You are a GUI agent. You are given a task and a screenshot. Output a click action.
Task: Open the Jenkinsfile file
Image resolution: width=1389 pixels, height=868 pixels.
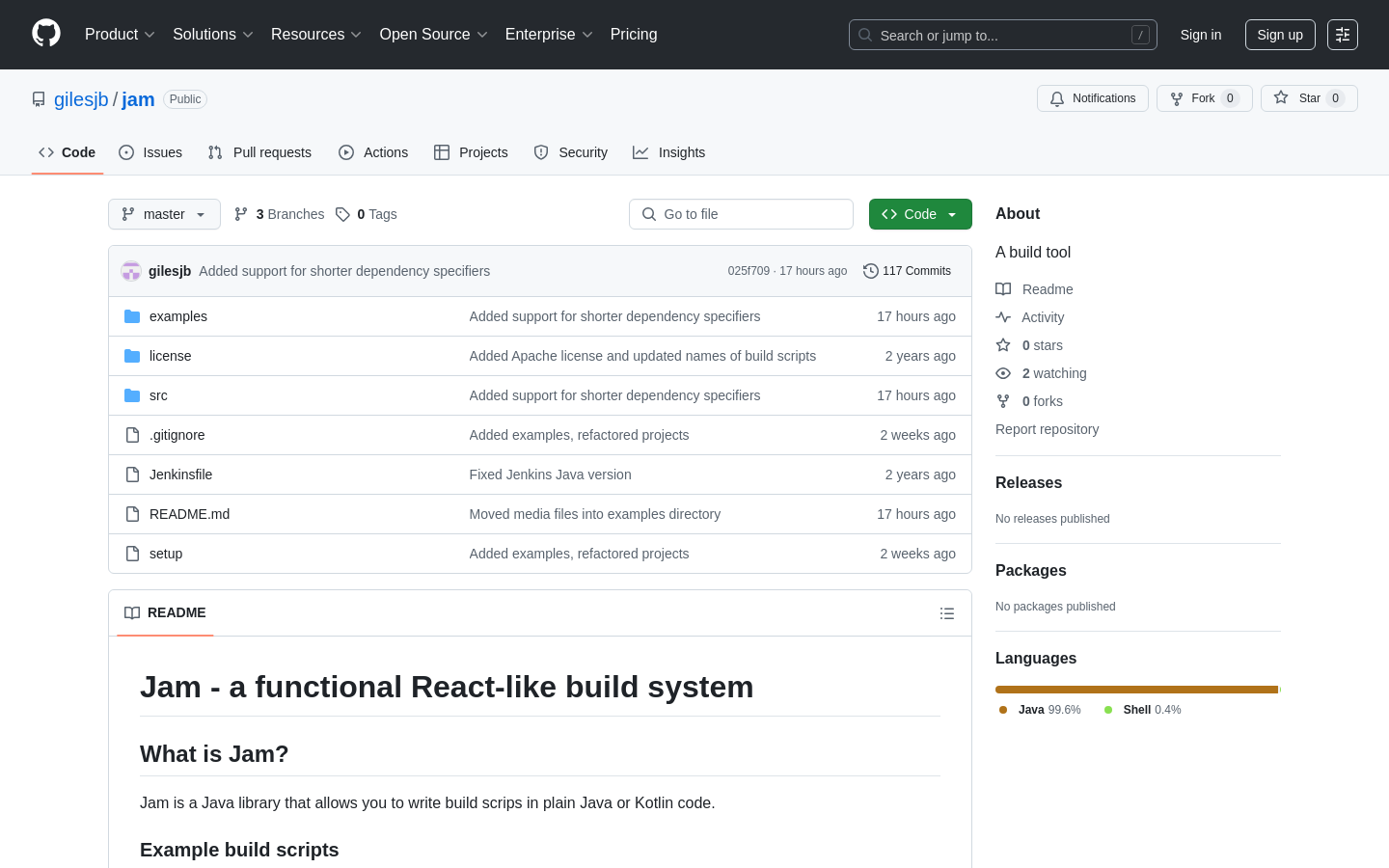pos(180,475)
